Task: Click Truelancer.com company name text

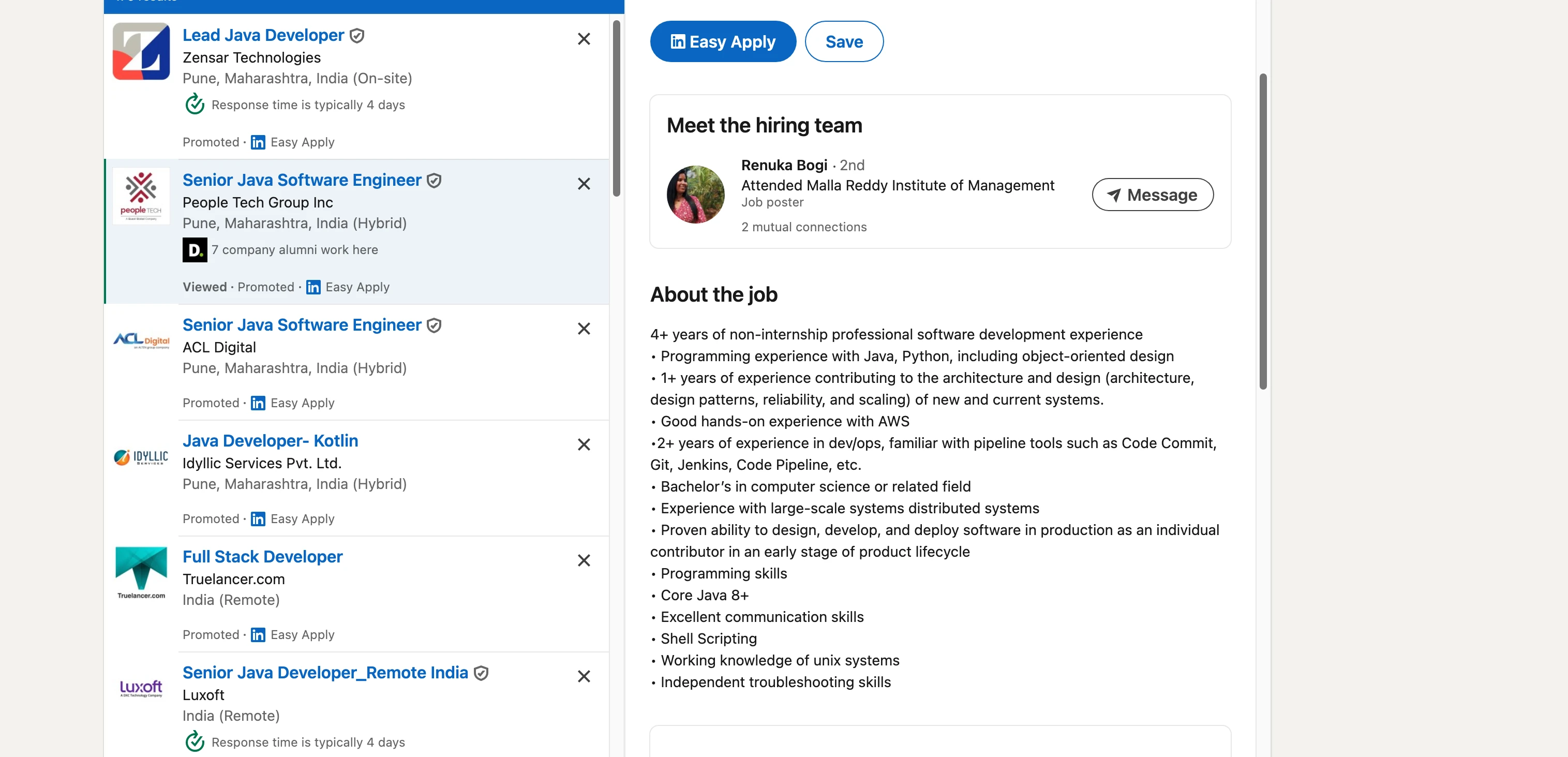Action: 234,578
